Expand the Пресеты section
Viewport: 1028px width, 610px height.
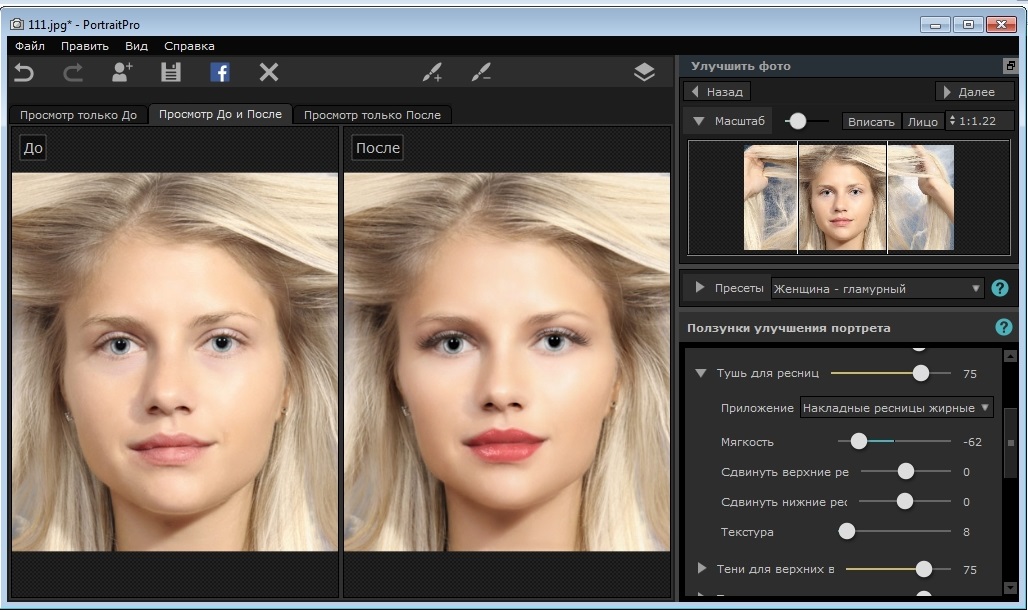[x=700, y=287]
